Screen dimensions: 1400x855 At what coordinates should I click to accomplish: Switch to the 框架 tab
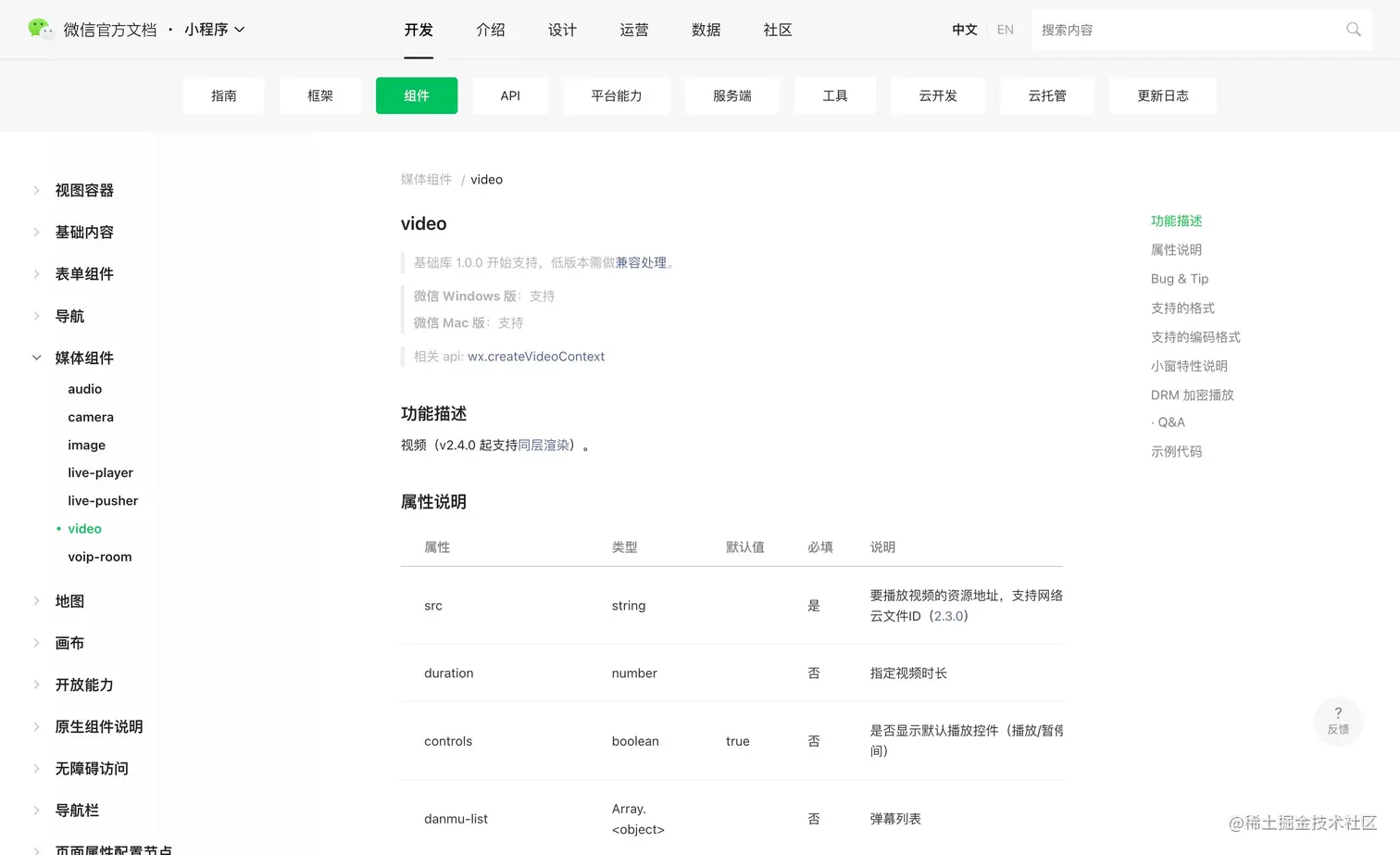[320, 95]
